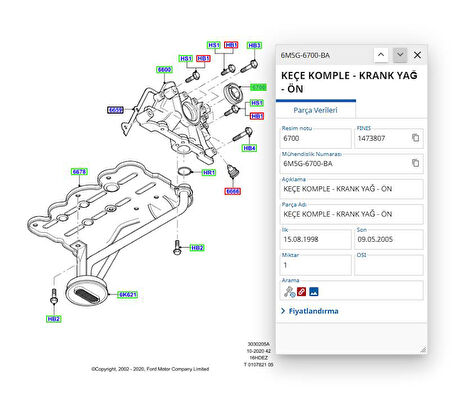Select the 6676 callout label
This screenshot has height=395, width=452.
pyautogui.click(x=79, y=172)
